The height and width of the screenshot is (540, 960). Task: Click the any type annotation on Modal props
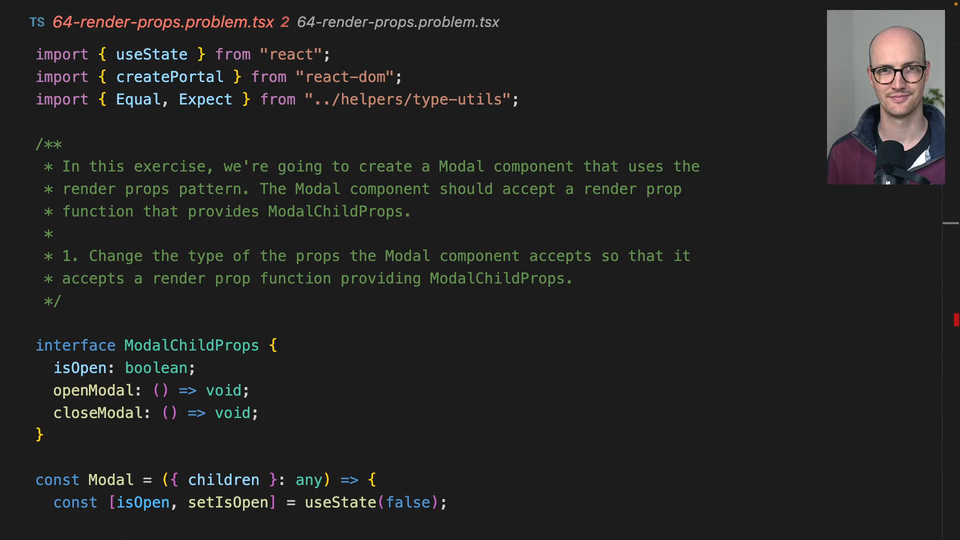point(308,480)
